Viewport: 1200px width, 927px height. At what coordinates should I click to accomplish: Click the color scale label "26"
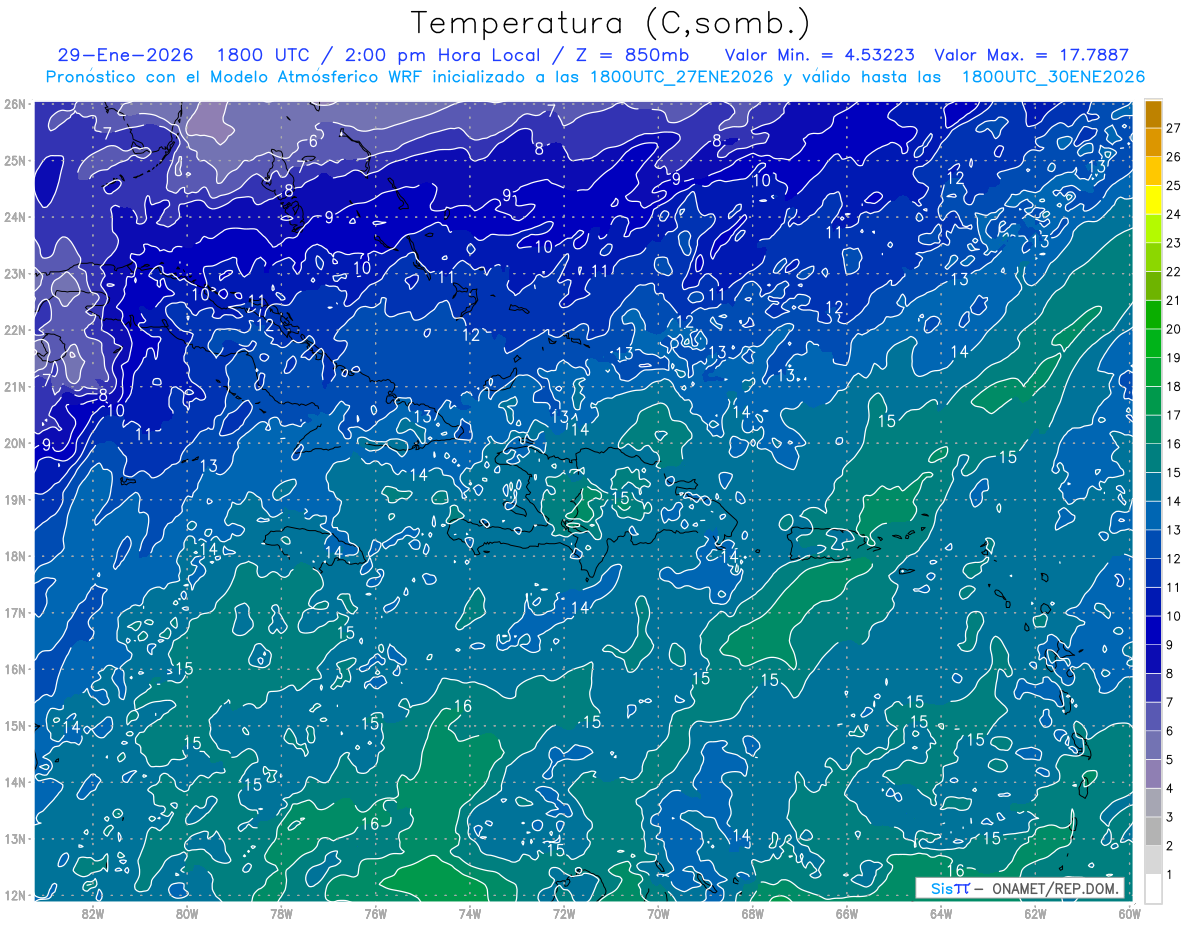tap(1173, 157)
